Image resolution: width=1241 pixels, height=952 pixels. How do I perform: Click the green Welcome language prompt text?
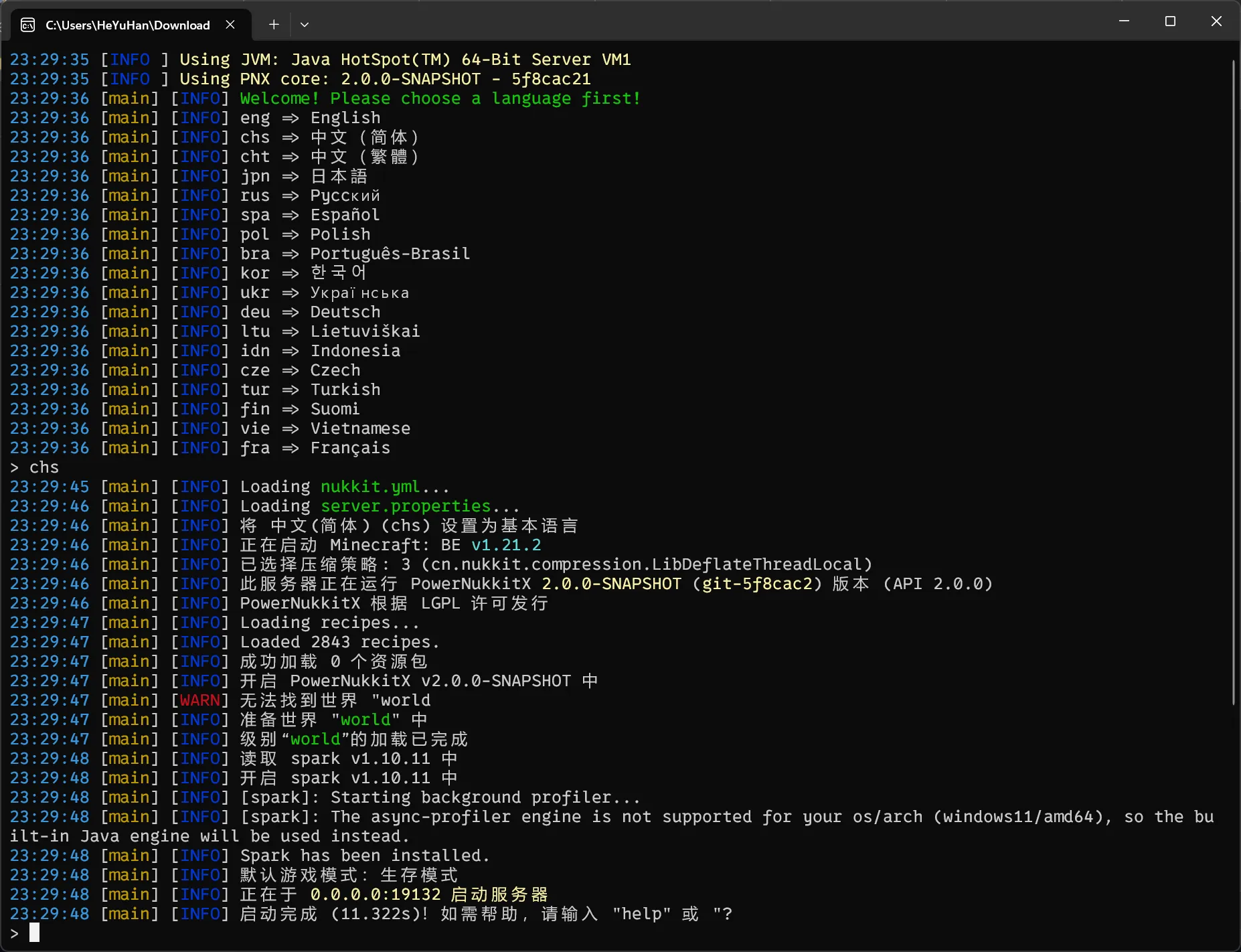coord(440,98)
